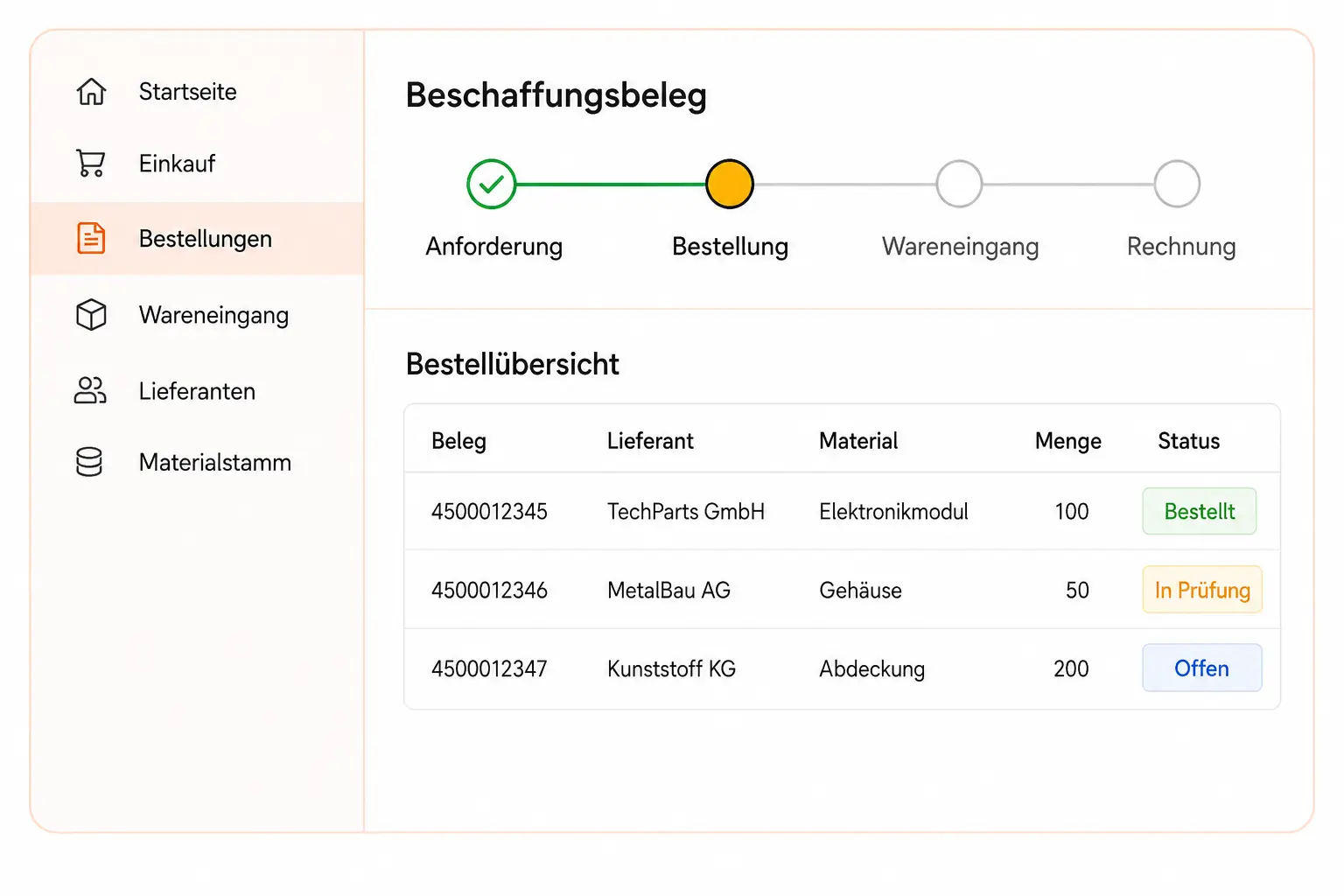Click the Materialstamm database icon
The width and height of the screenshot is (1344, 896).
[89, 462]
